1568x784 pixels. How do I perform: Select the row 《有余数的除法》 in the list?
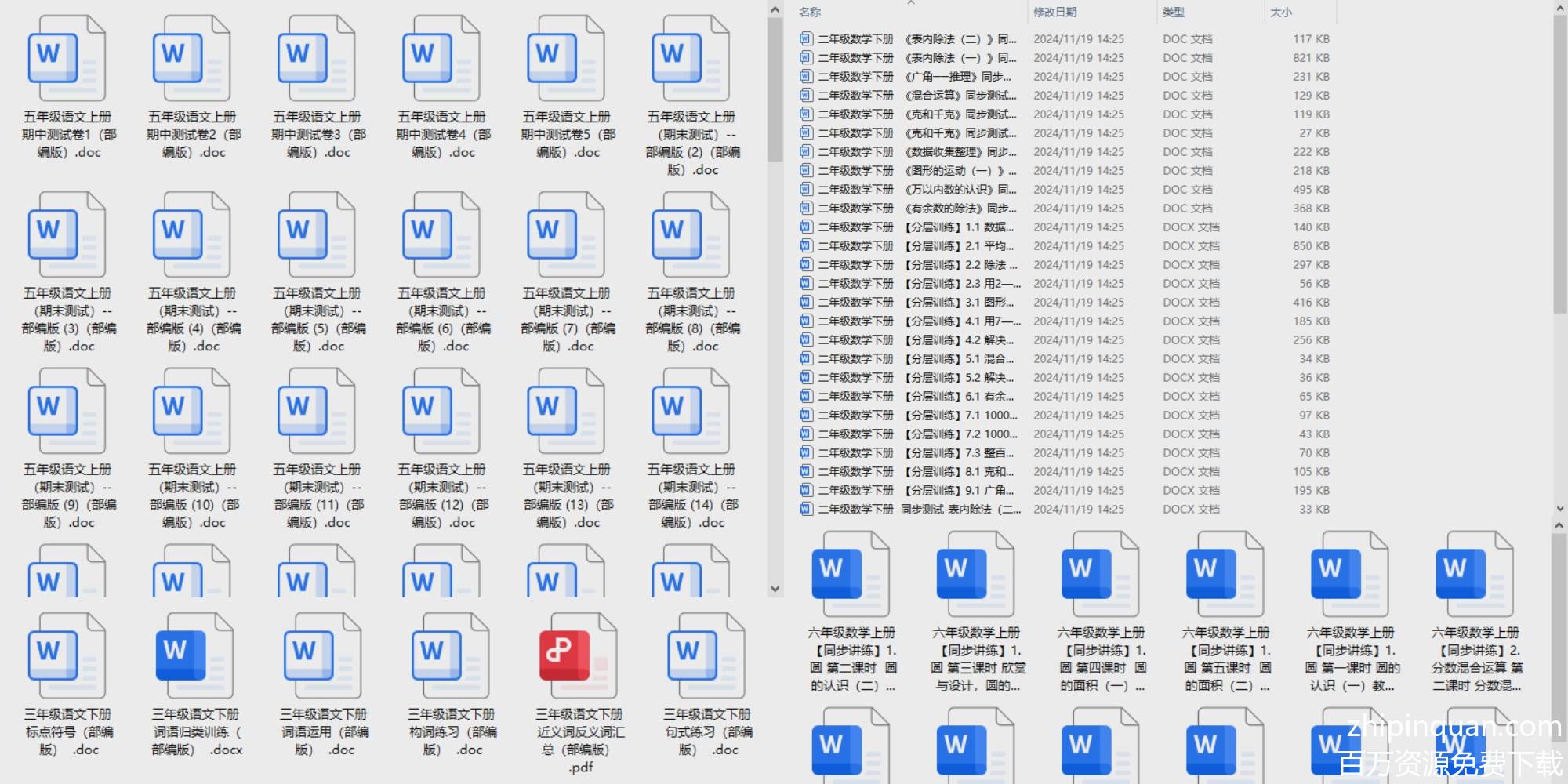coord(1065,208)
